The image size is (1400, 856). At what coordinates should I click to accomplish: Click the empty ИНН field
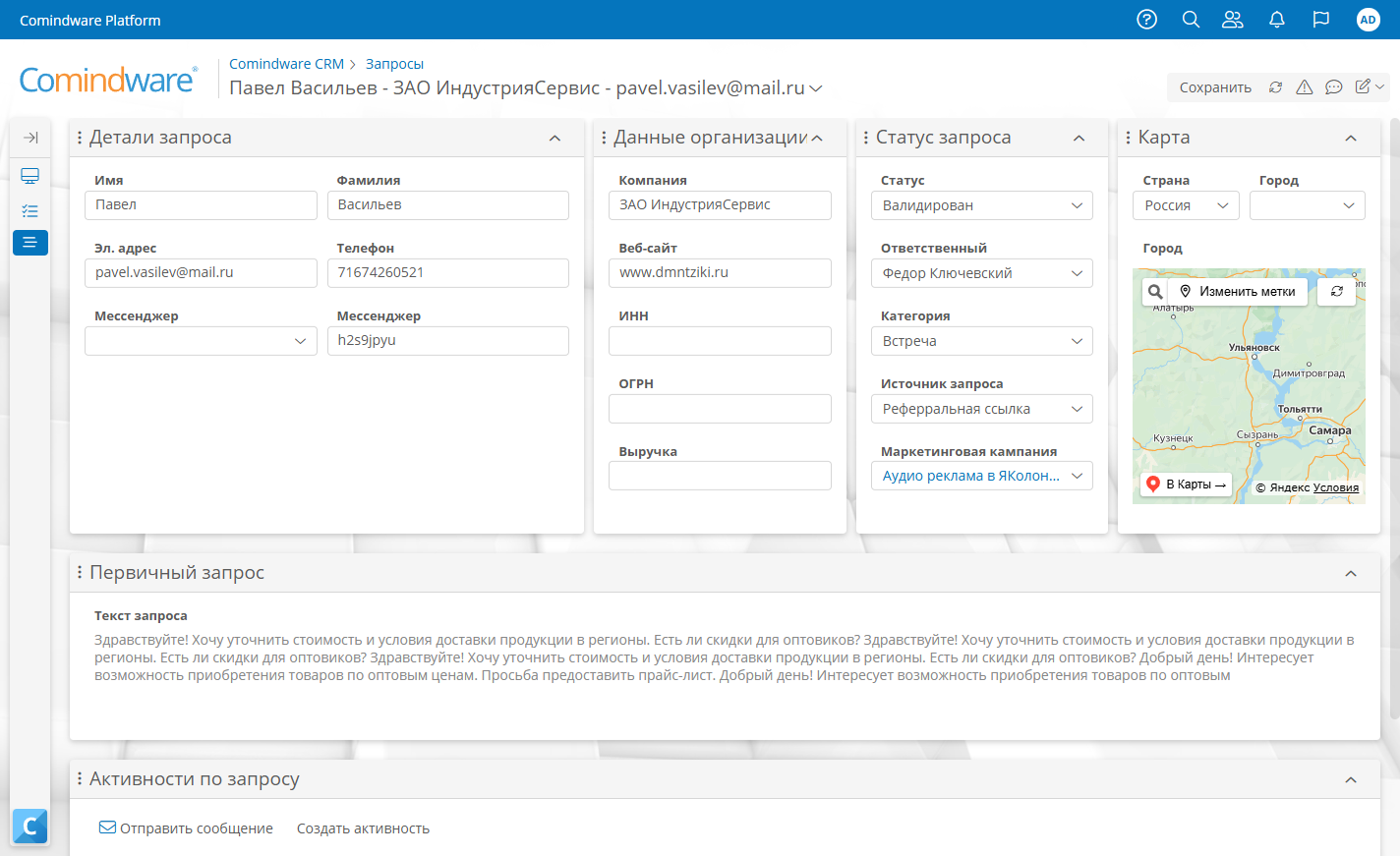coord(720,341)
